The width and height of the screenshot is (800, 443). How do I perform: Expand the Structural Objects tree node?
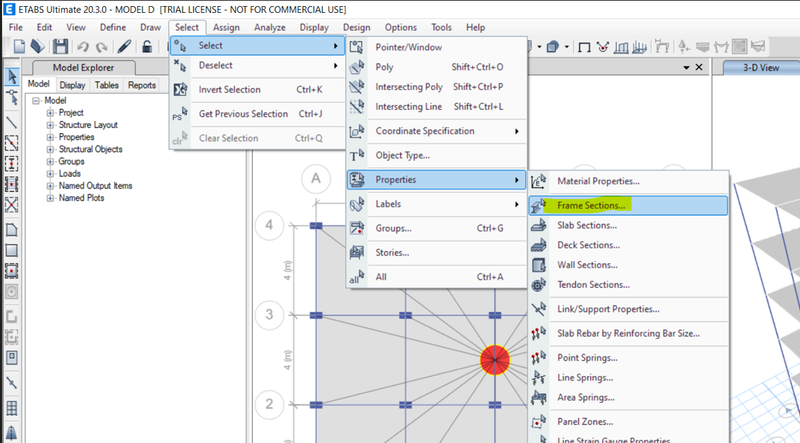click(50, 150)
